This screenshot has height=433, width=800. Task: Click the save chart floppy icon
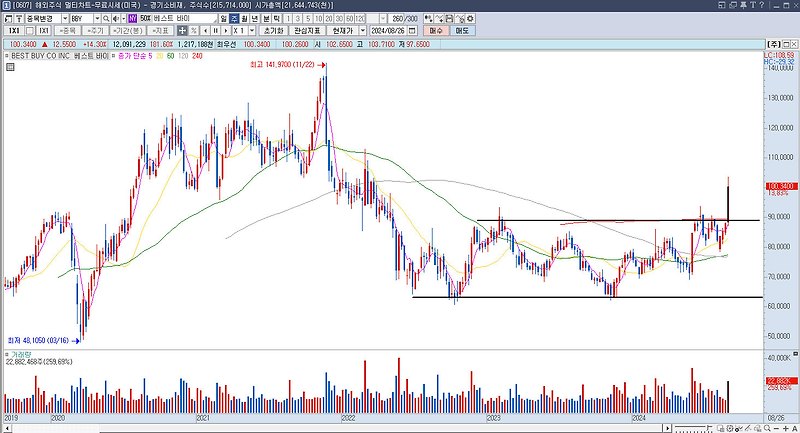[449, 18]
